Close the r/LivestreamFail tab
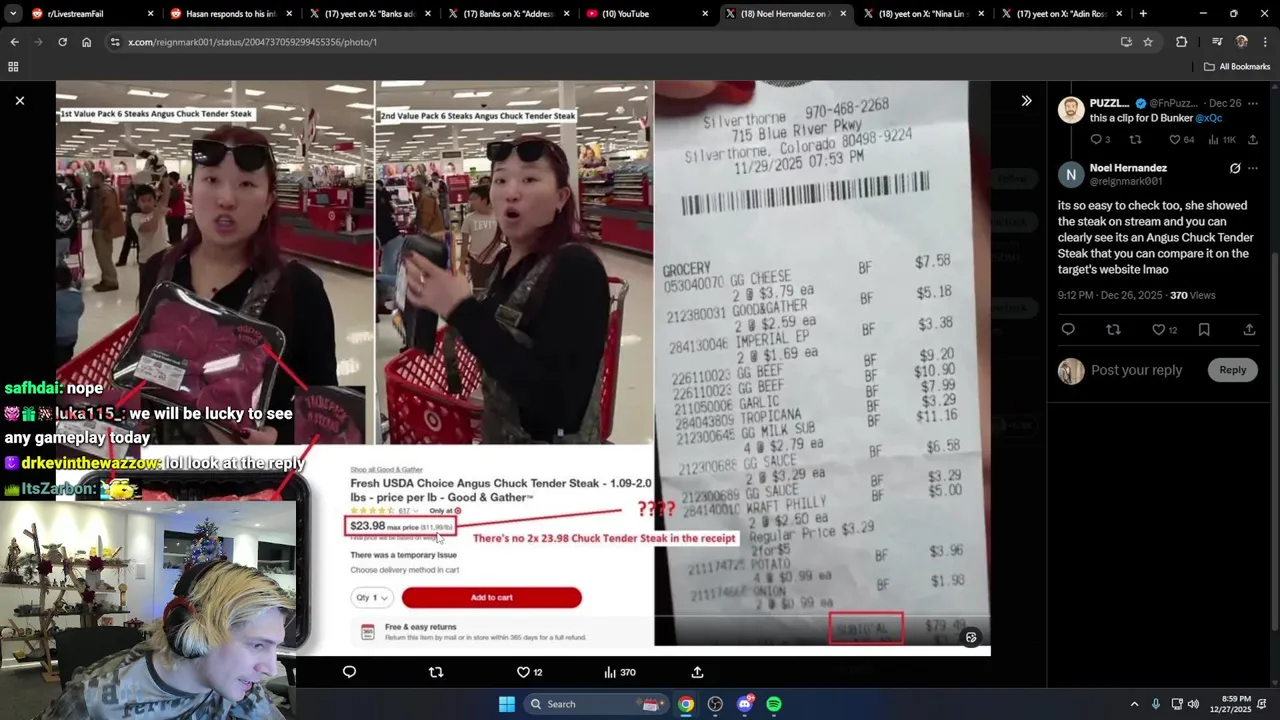The image size is (1280, 720). coord(151,14)
